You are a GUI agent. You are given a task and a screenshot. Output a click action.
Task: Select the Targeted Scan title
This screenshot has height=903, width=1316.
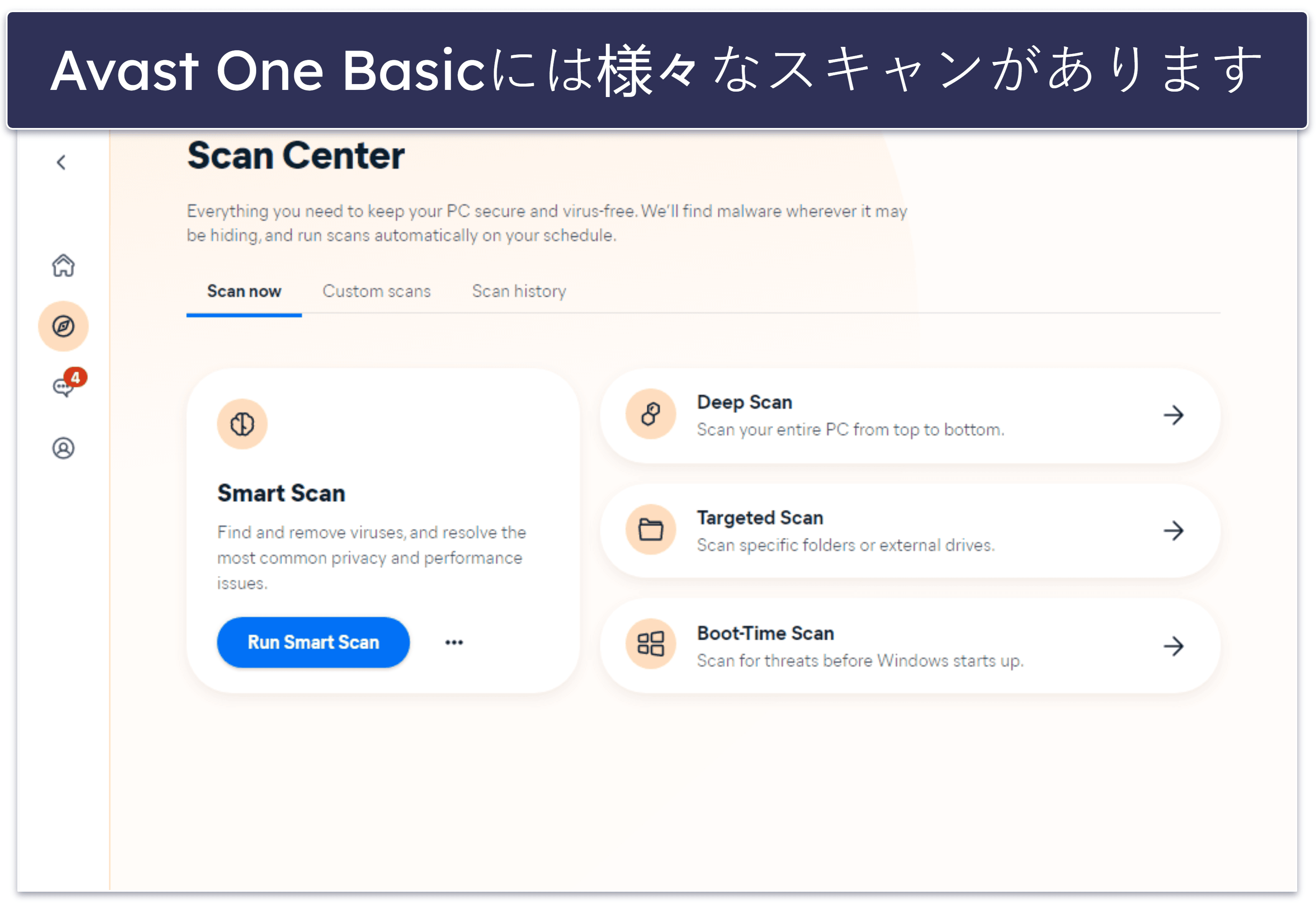(760, 518)
